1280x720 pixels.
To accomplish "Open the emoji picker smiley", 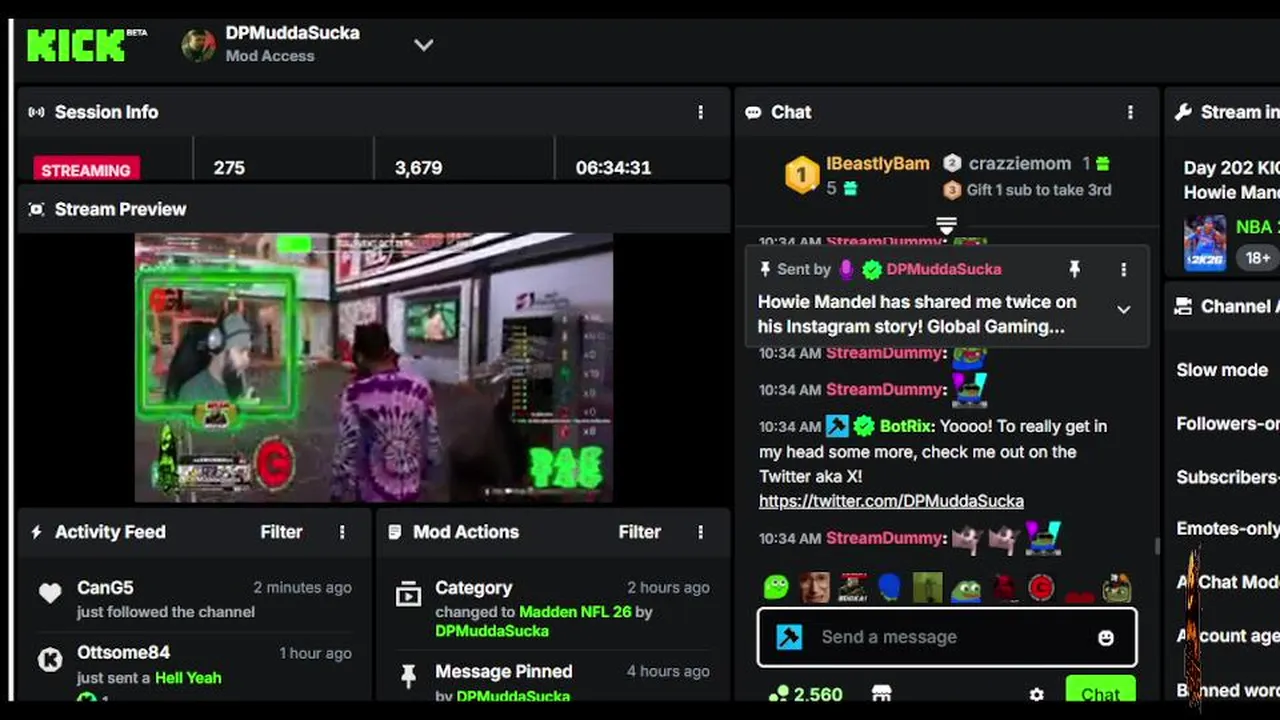I will tap(1106, 637).
